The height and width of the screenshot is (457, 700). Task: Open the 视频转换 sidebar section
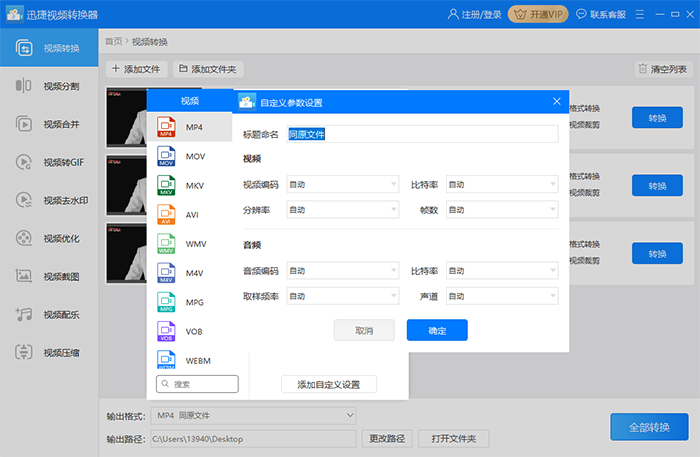click(49, 48)
